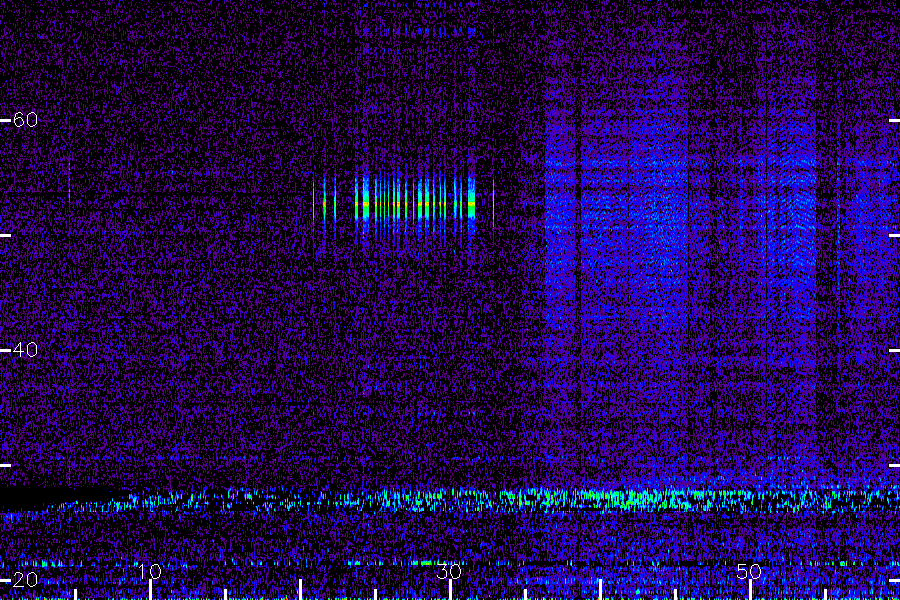Click the 10 time axis label

150,571
